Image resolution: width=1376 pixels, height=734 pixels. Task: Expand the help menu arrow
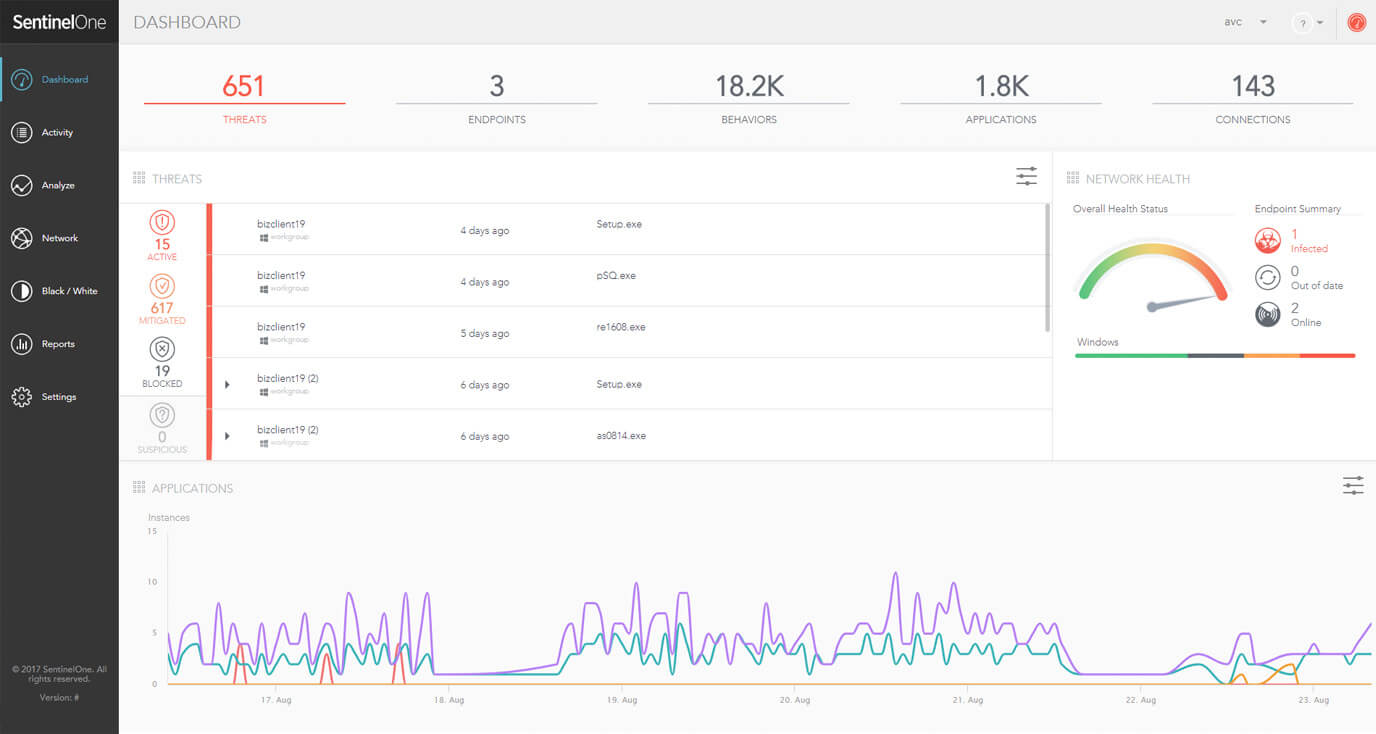point(1320,23)
